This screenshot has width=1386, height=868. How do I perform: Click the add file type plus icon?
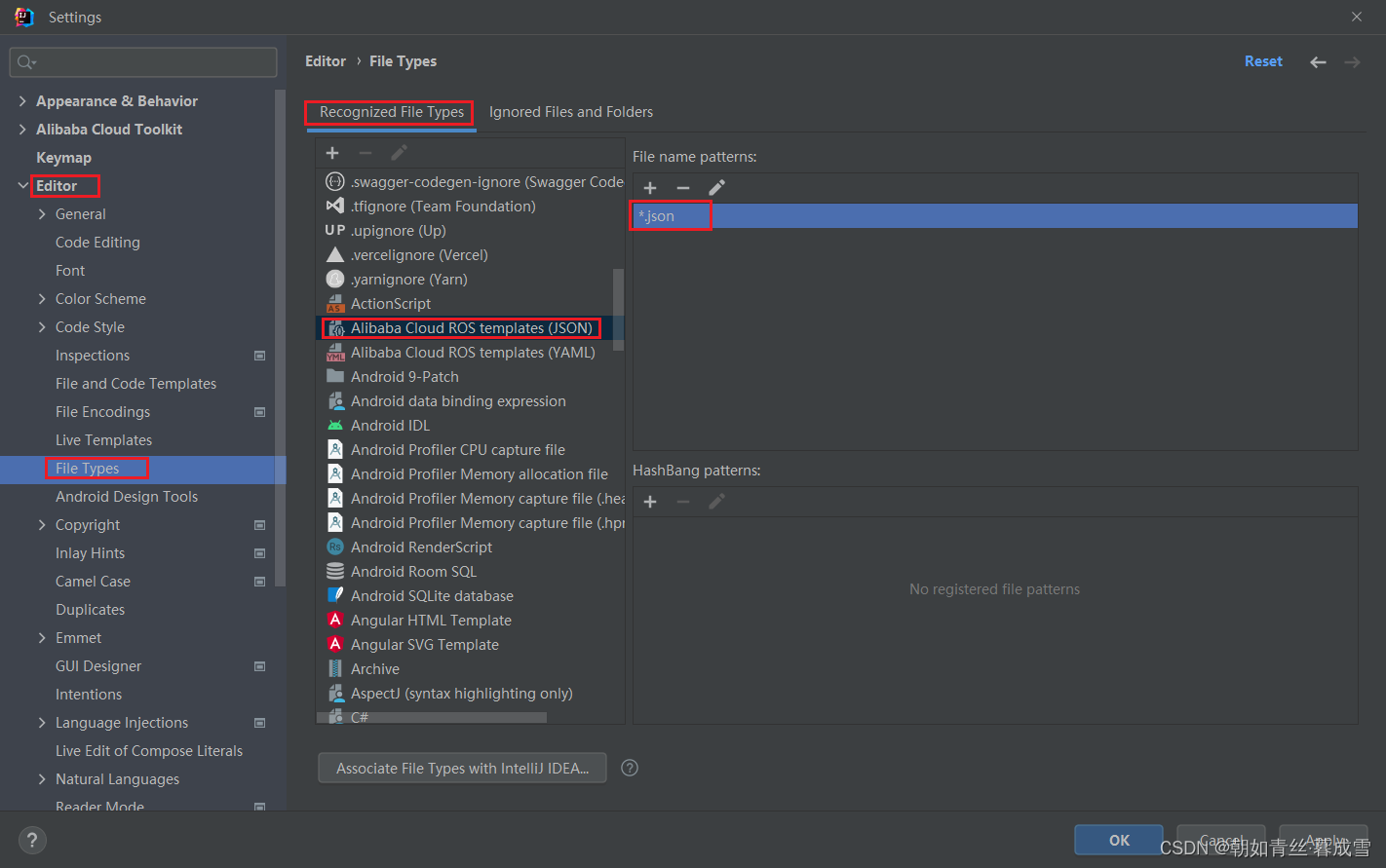tap(332, 153)
